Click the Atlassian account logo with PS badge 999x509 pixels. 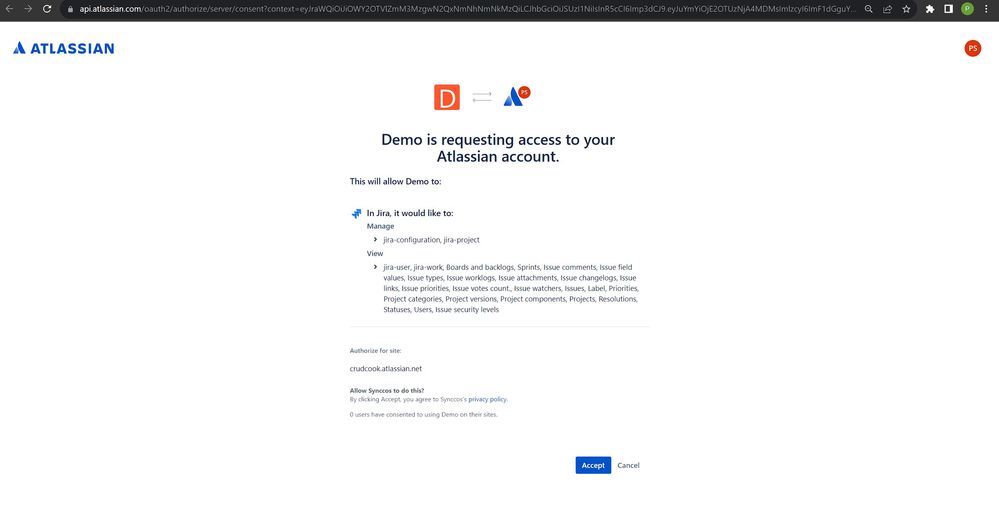click(x=517, y=96)
